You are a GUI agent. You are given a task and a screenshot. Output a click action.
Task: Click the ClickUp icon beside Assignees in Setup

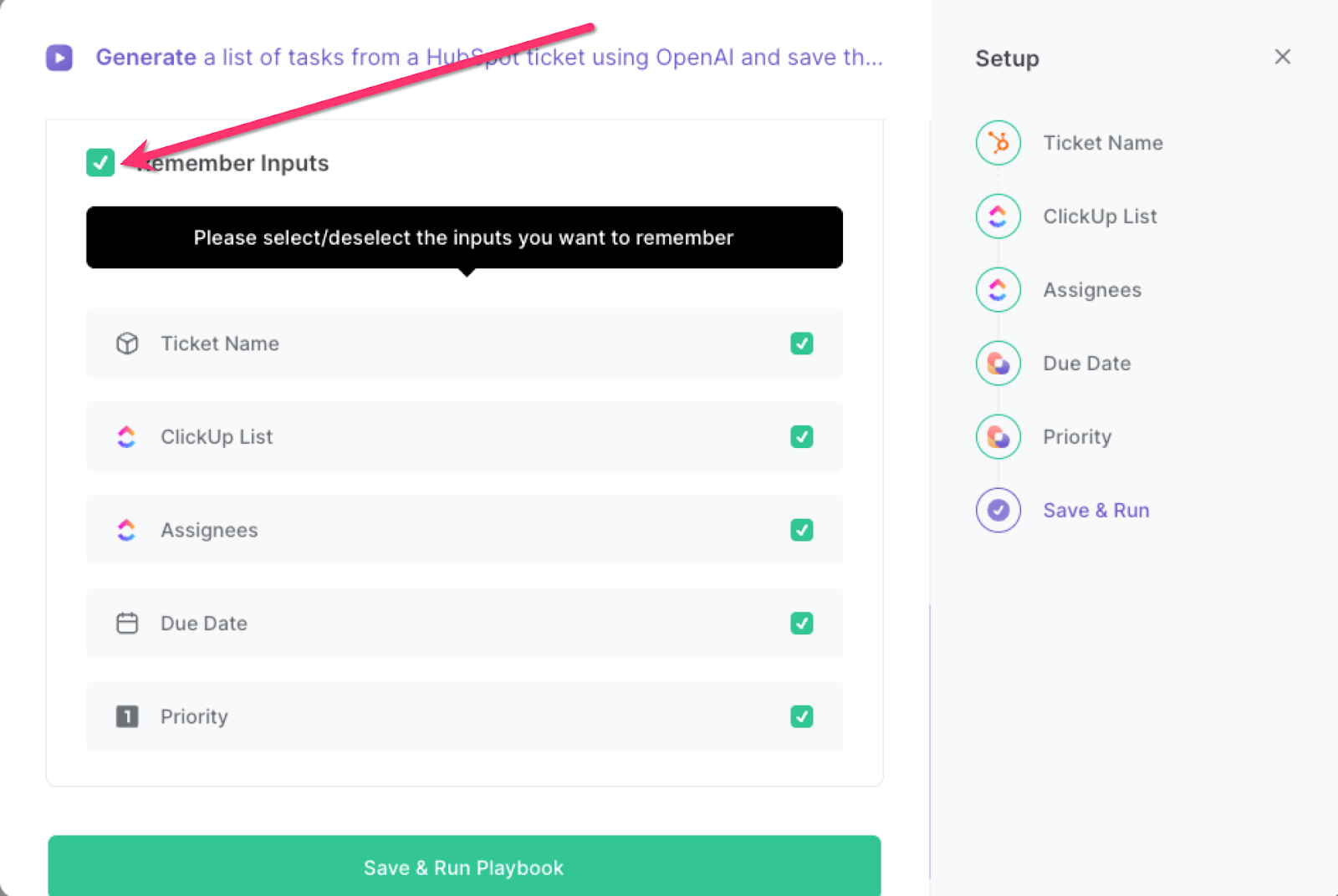pyautogui.click(x=998, y=289)
